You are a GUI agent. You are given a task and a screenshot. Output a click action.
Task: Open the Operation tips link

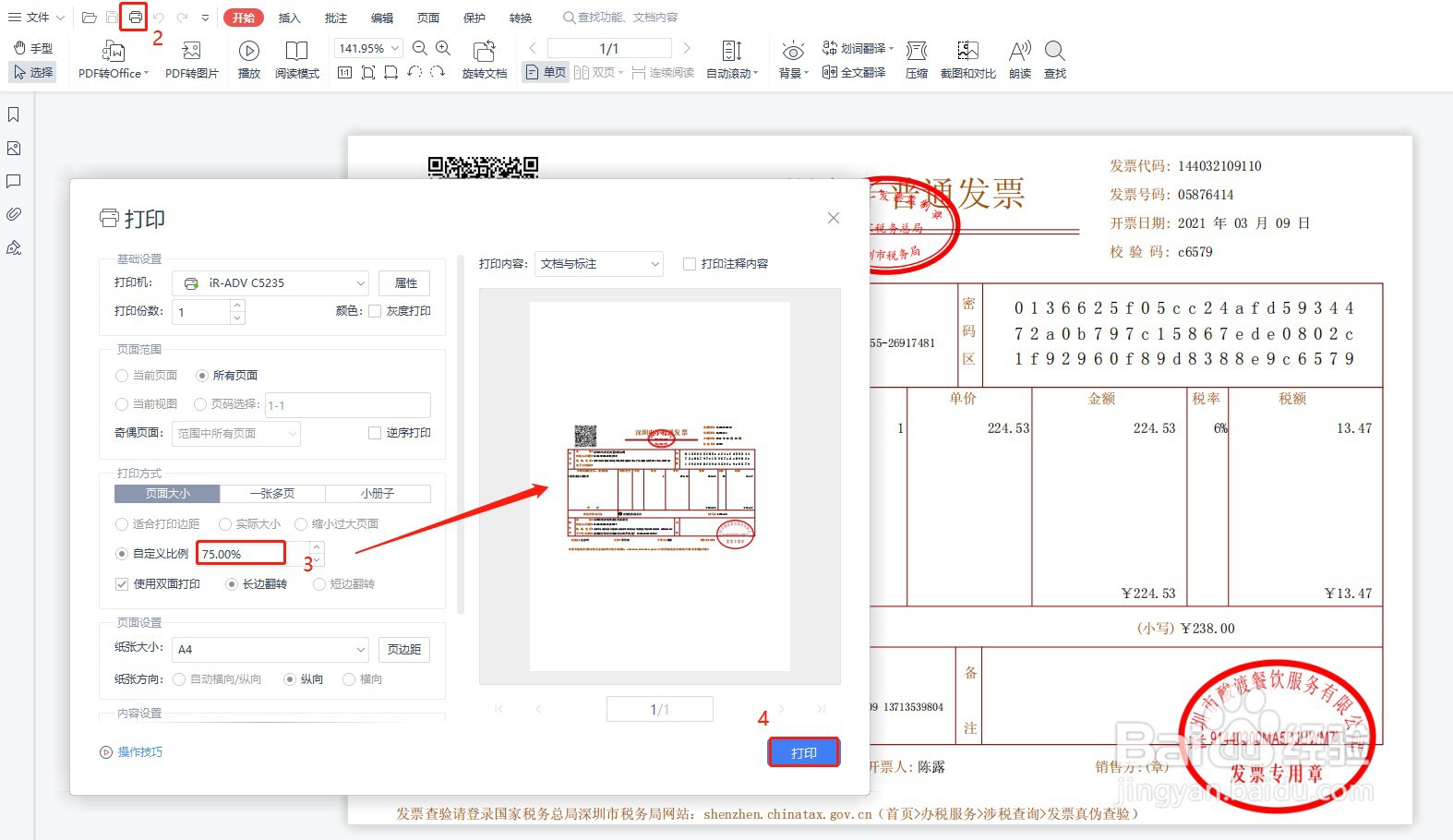click(x=131, y=752)
